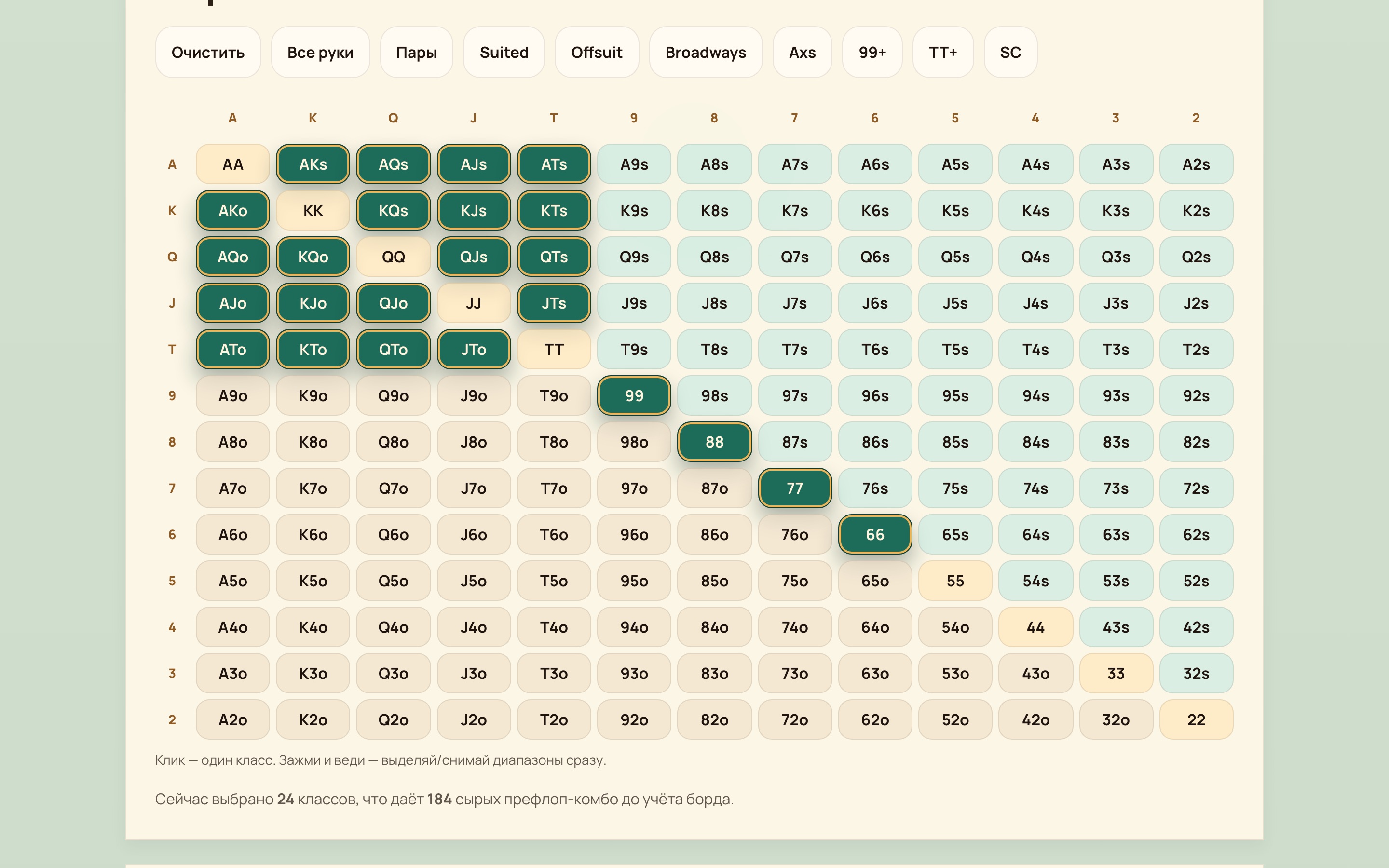This screenshot has height=868, width=1389.
Task: Apply the Axs range preset
Action: coord(802,52)
